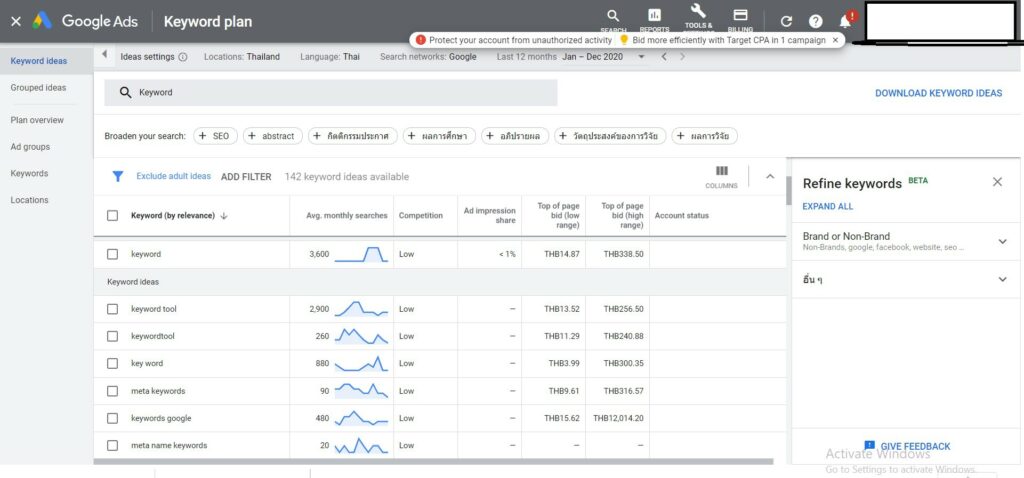The width and height of the screenshot is (1024, 478).
Task: Dismiss the Target CPA notification
Action: pos(835,40)
